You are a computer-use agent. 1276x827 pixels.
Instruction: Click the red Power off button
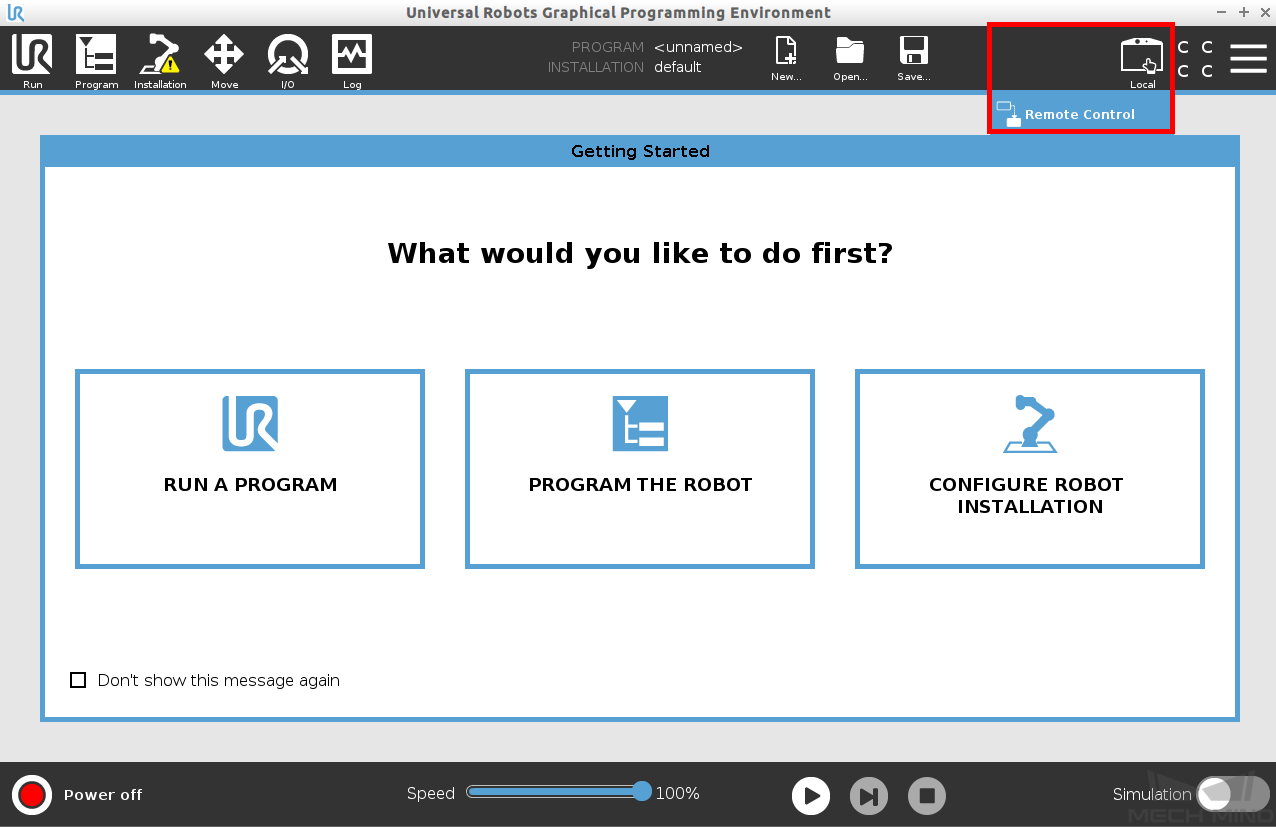coord(32,795)
